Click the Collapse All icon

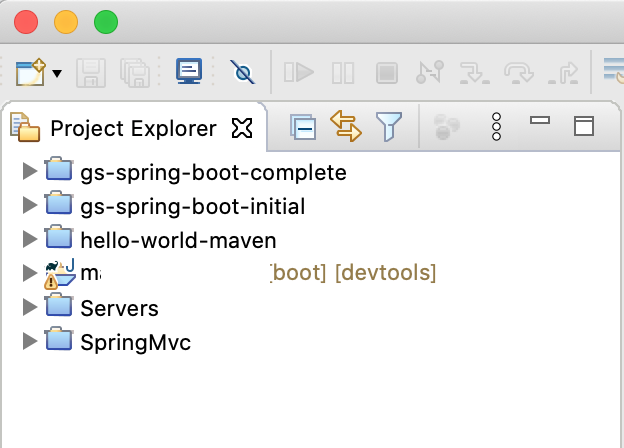pos(303,127)
